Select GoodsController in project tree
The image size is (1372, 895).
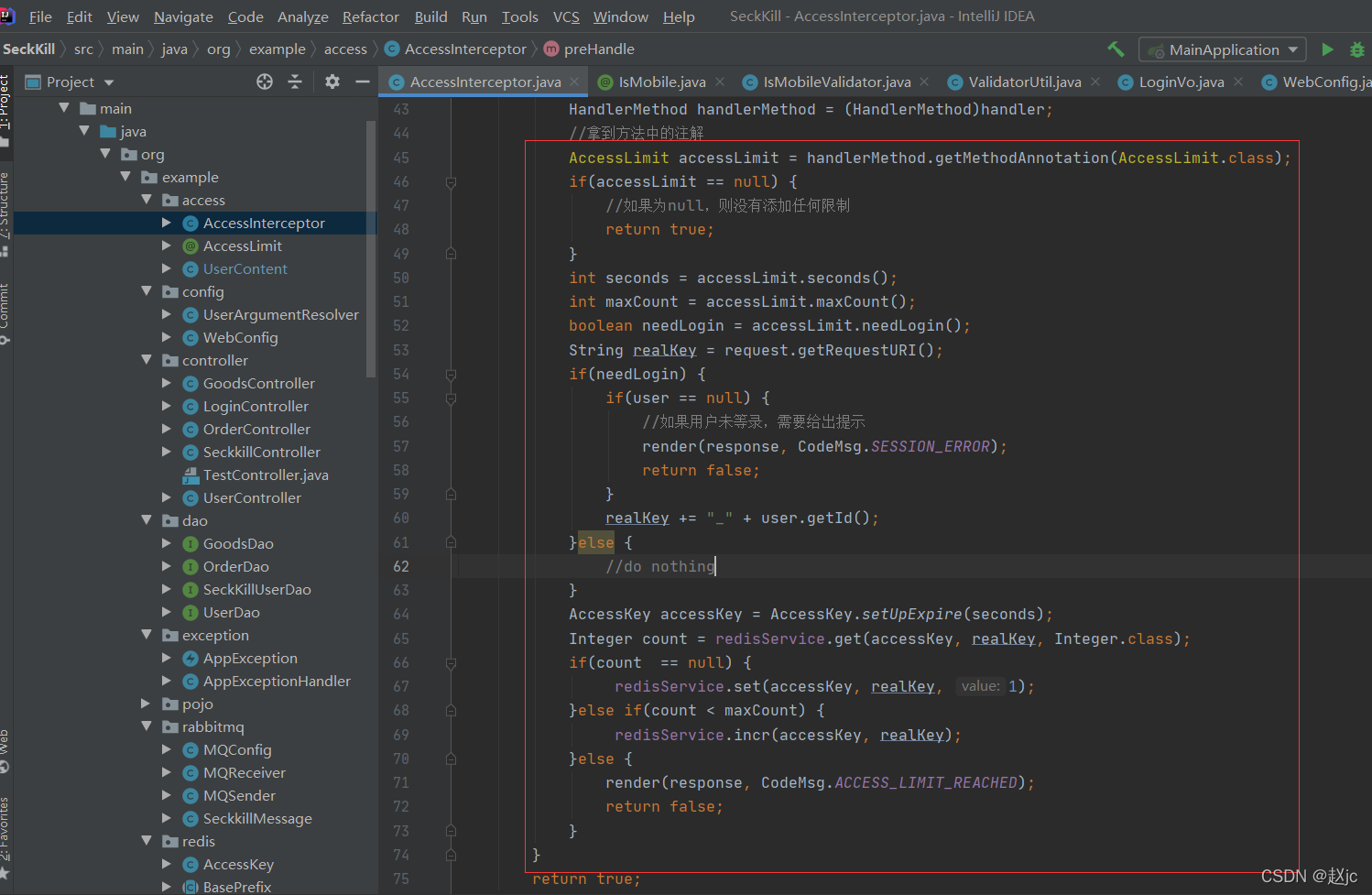click(258, 383)
